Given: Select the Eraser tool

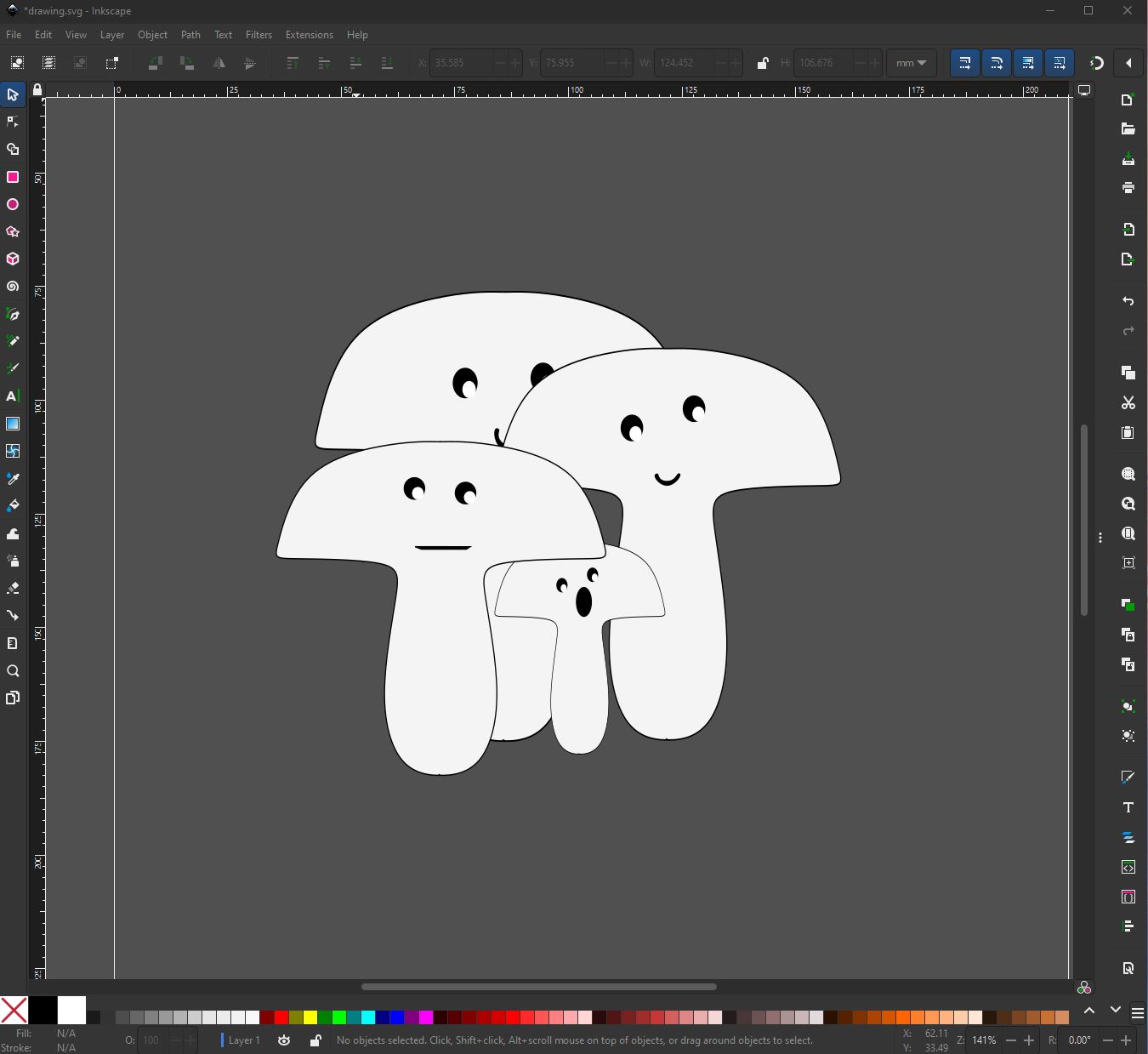Looking at the screenshot, I should (x=13, y=588).
